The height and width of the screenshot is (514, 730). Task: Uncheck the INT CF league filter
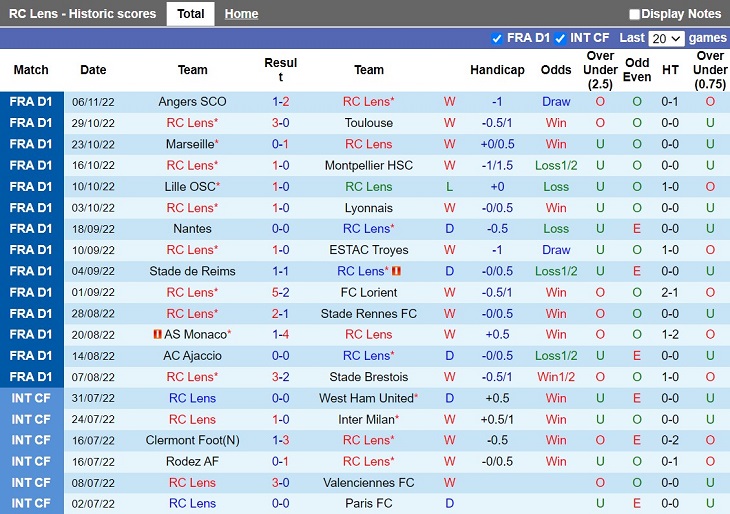560,39
